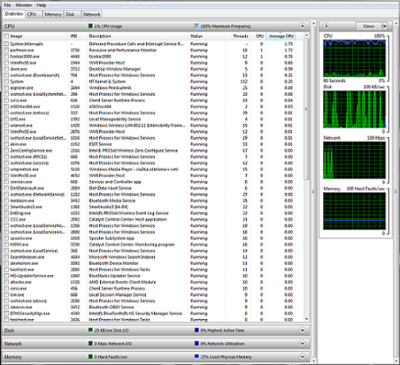400x365 pixels.
Task: Check the SearchIndexer.exe process checkbox
Action: click(x=6, y=257)
